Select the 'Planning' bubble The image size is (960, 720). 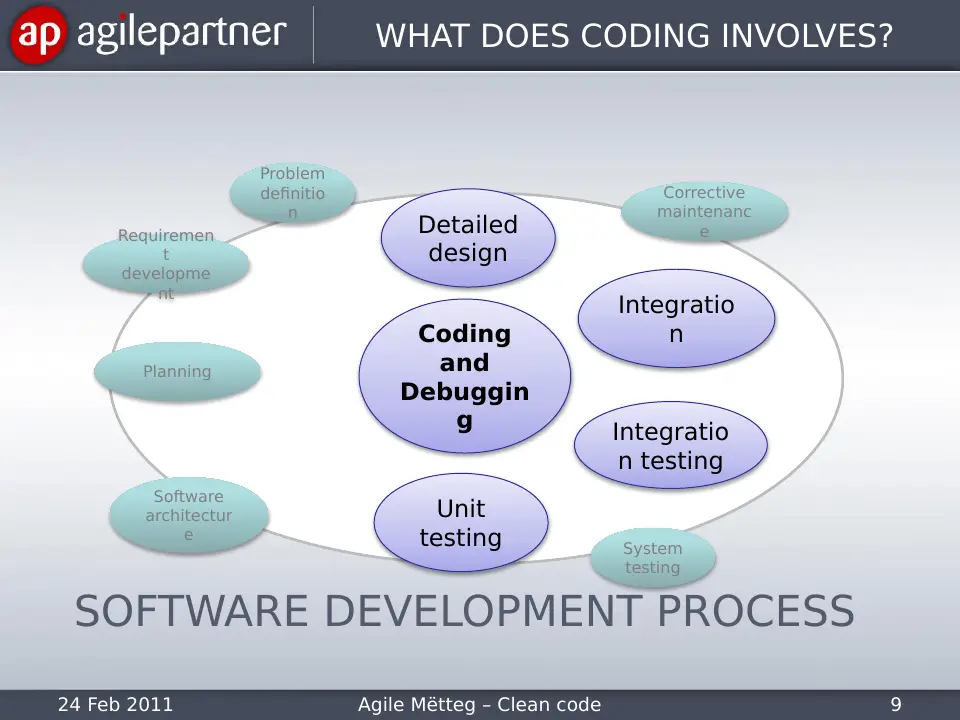[x=178, y=372]
